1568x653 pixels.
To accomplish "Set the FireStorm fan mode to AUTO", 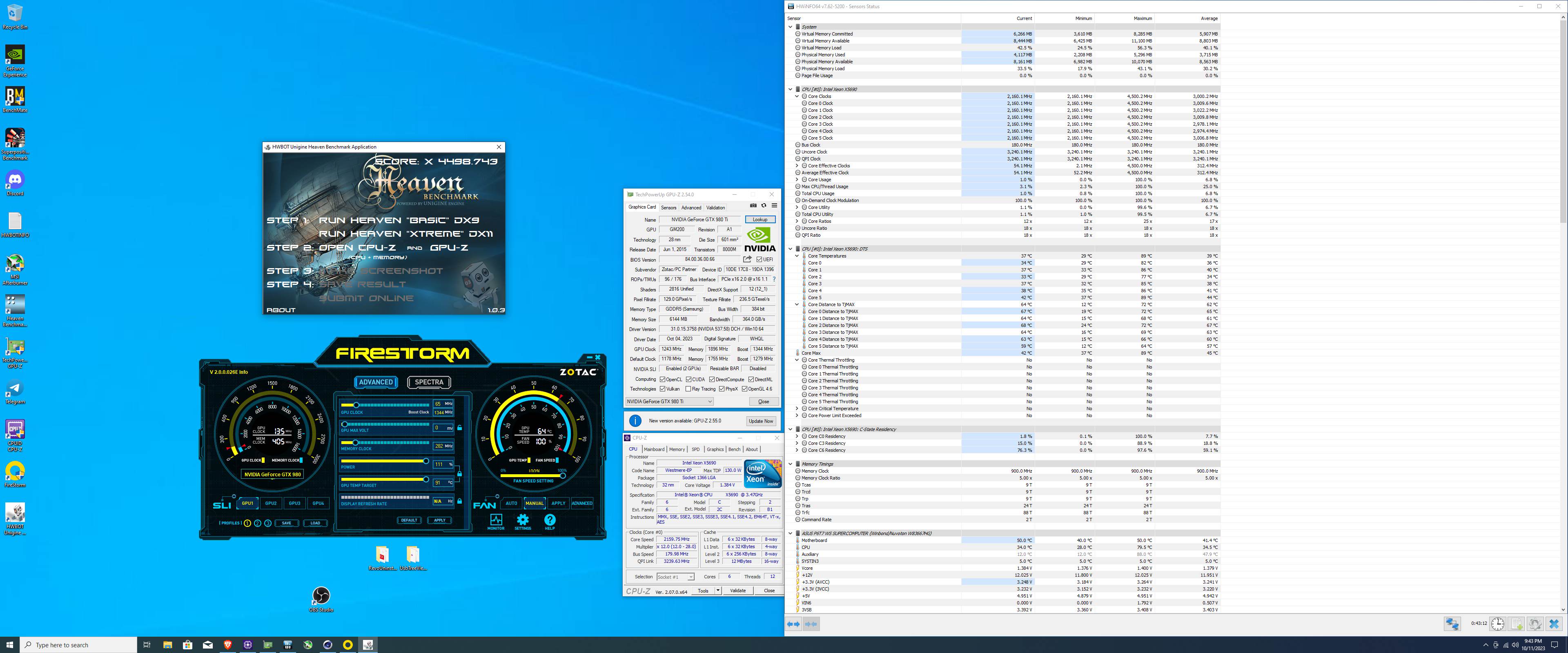I will [x=511, y=503].
